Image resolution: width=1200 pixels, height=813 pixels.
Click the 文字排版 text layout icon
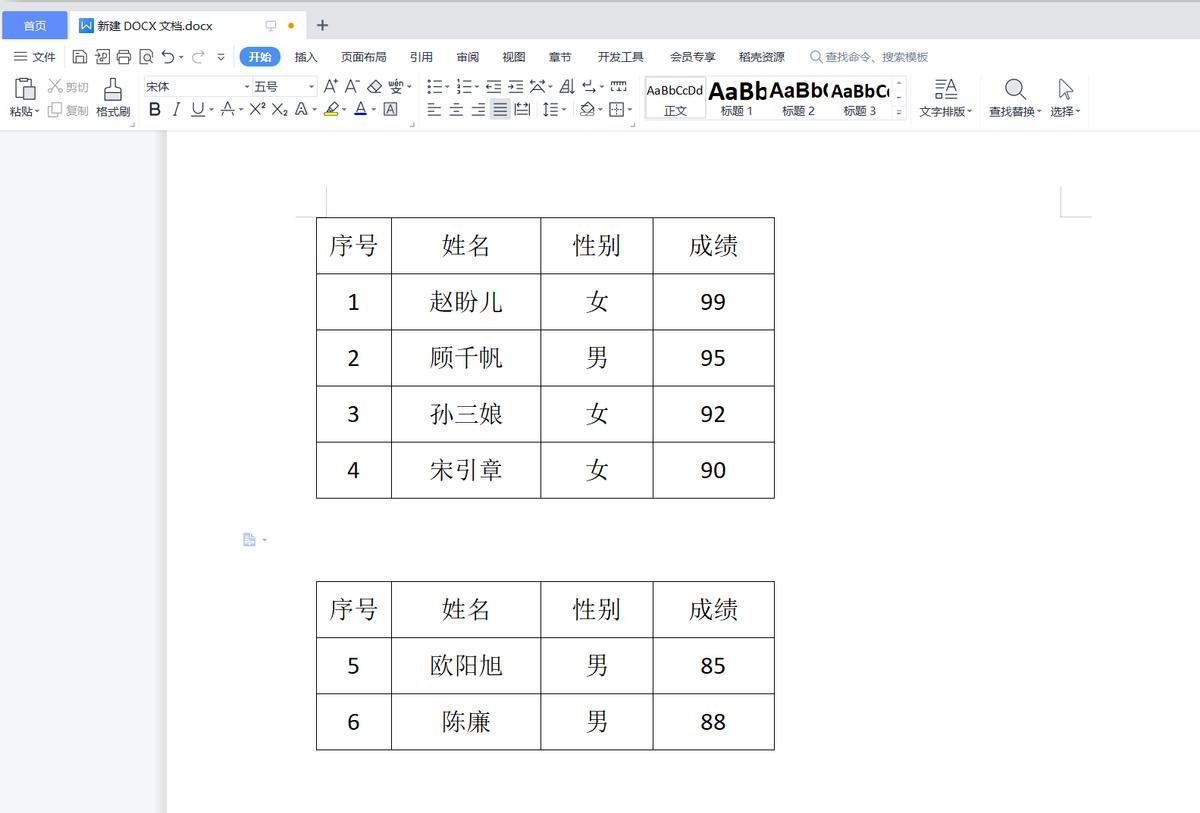[944, 97]
